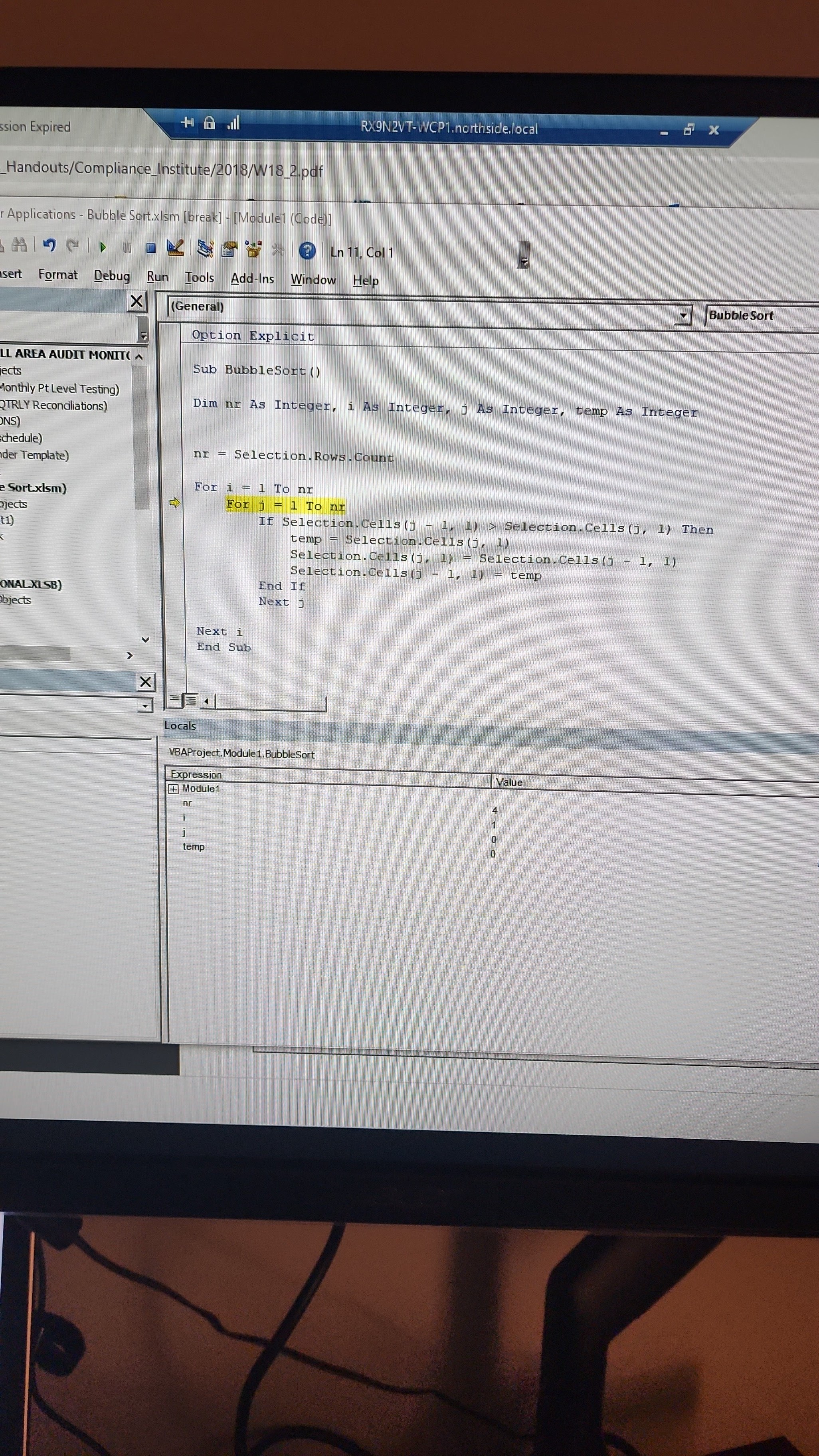The width and height of the screenshot is (819, 1456).
Task: Click the blue Help question mark icon
Action: (307, 250)
